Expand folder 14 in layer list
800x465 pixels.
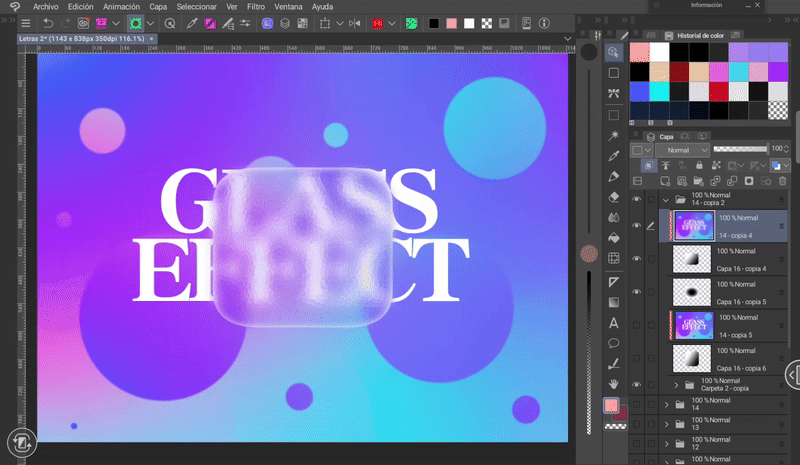click(x=667, y=404)
